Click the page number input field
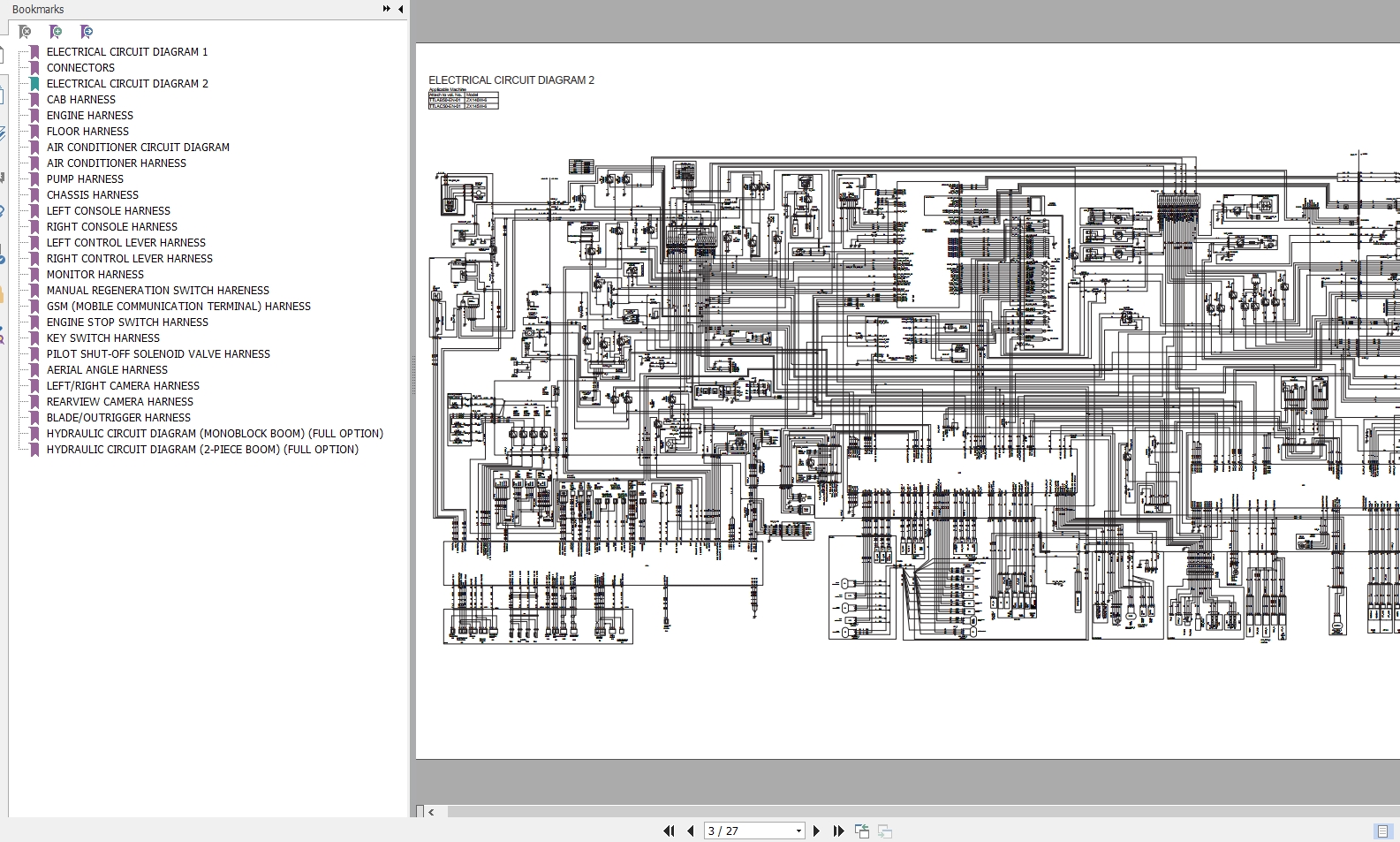This screenshot has width=1400, height=842. click(x=749, y=831)
